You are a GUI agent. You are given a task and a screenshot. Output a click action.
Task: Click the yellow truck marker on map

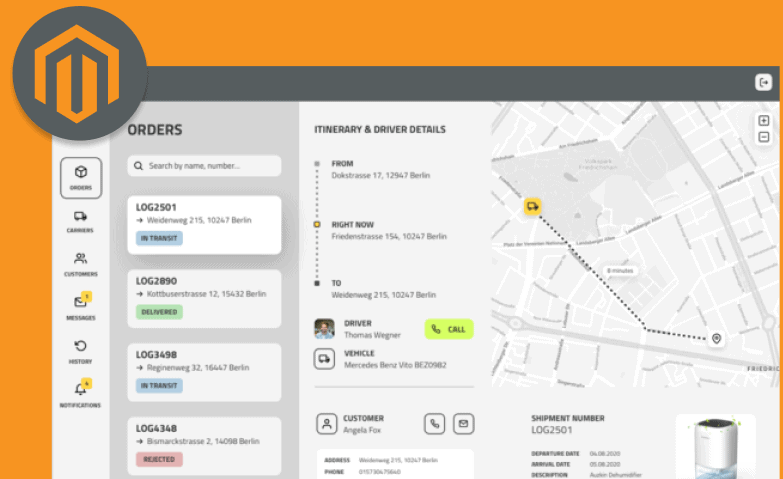coord(532,206)
